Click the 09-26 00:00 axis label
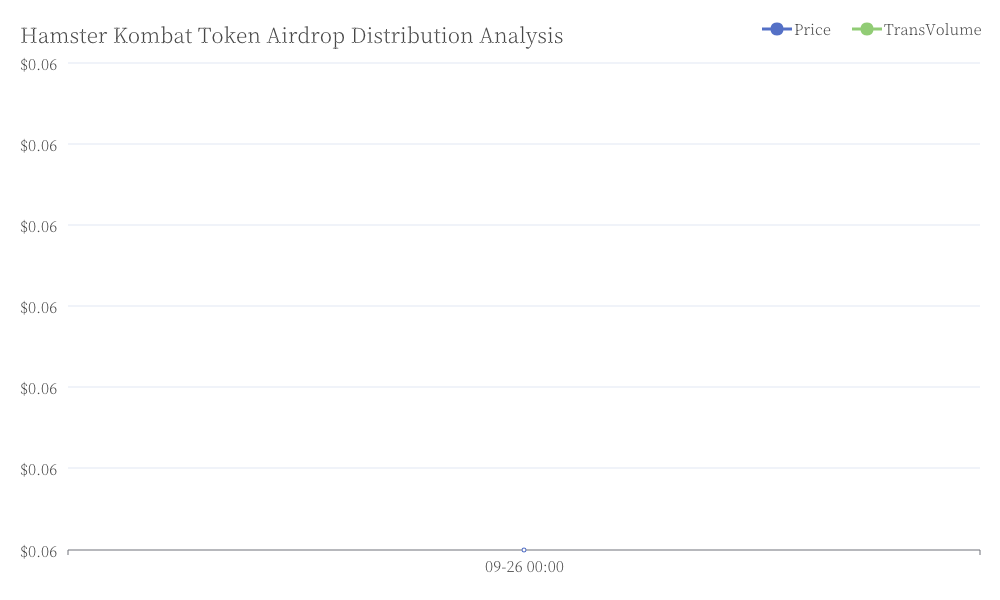This screenshot has height=600, width=1000. (x=524, y=567)
